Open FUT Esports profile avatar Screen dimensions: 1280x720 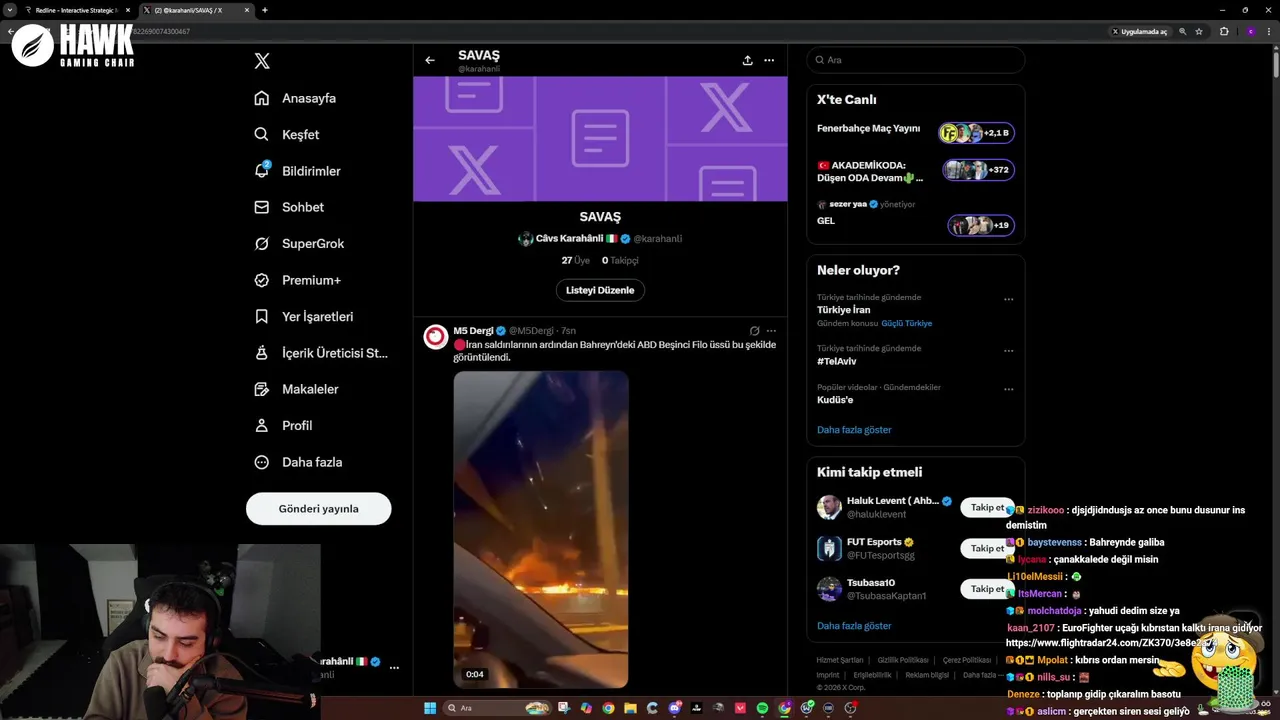tap(829, 548)
